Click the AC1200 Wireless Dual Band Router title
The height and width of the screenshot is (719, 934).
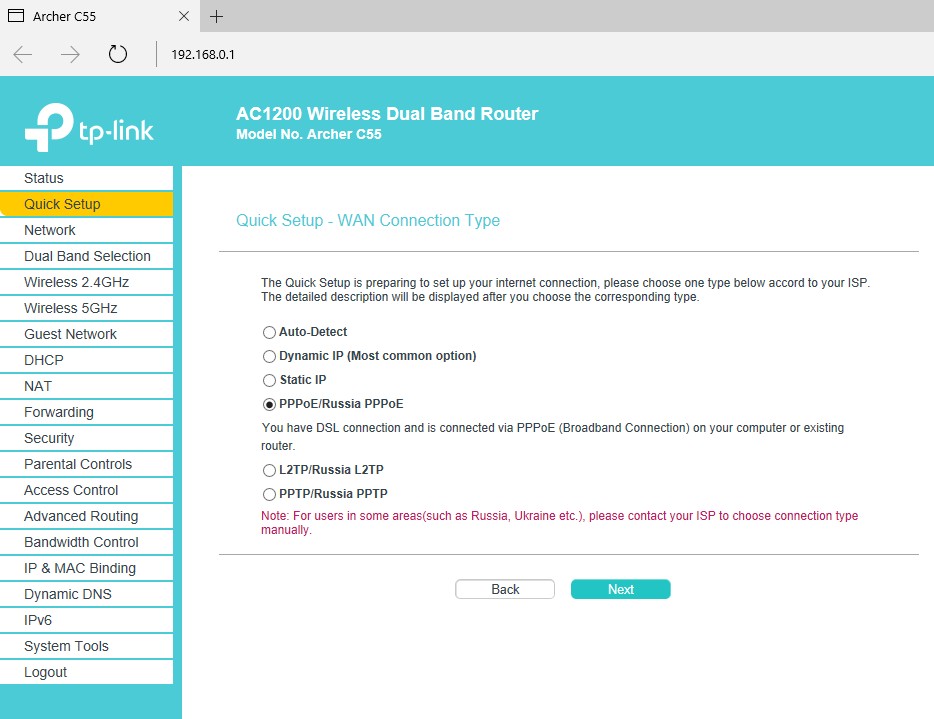pyautogui.click(x=387, y=114)
